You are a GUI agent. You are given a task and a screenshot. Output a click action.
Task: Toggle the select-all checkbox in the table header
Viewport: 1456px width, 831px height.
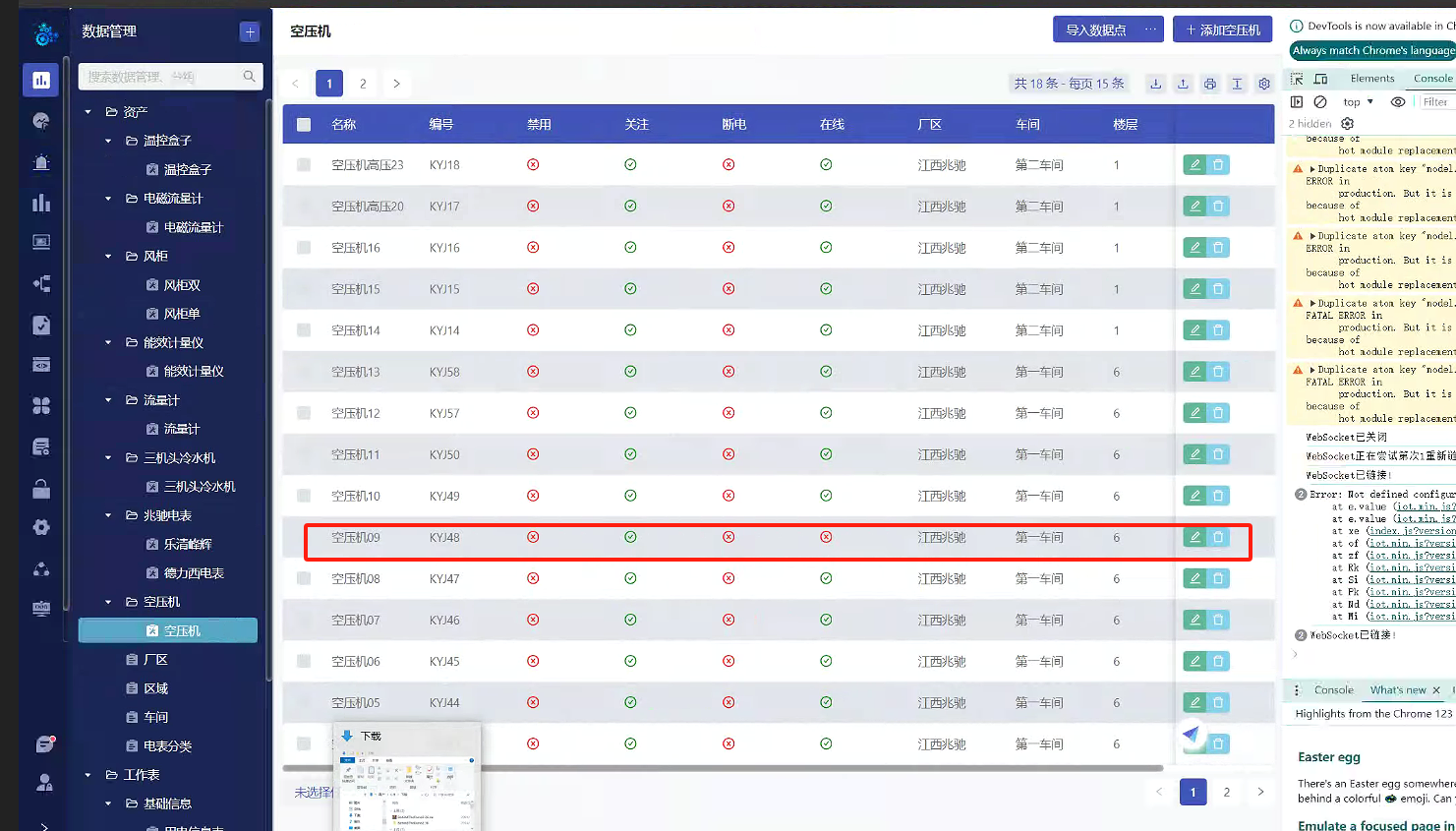pos(304,125)
